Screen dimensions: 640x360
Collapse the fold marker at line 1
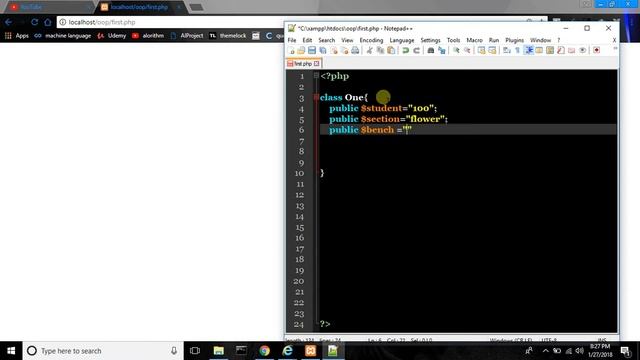tap(316, 76)
